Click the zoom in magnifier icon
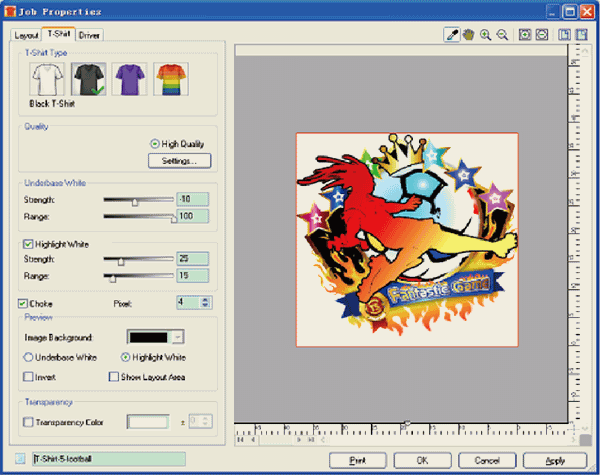Image resolution: width=600 pixels, height=475 pixels. tap(485, 34)
